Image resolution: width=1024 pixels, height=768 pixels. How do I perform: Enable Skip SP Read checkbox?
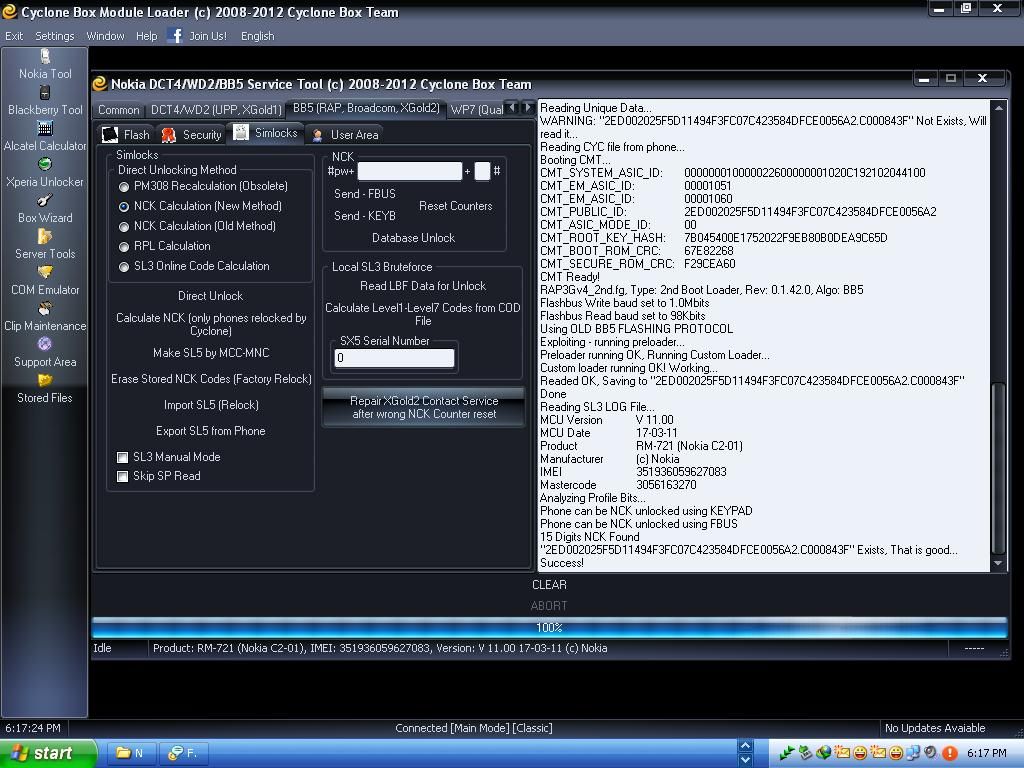tap(122, 476)
